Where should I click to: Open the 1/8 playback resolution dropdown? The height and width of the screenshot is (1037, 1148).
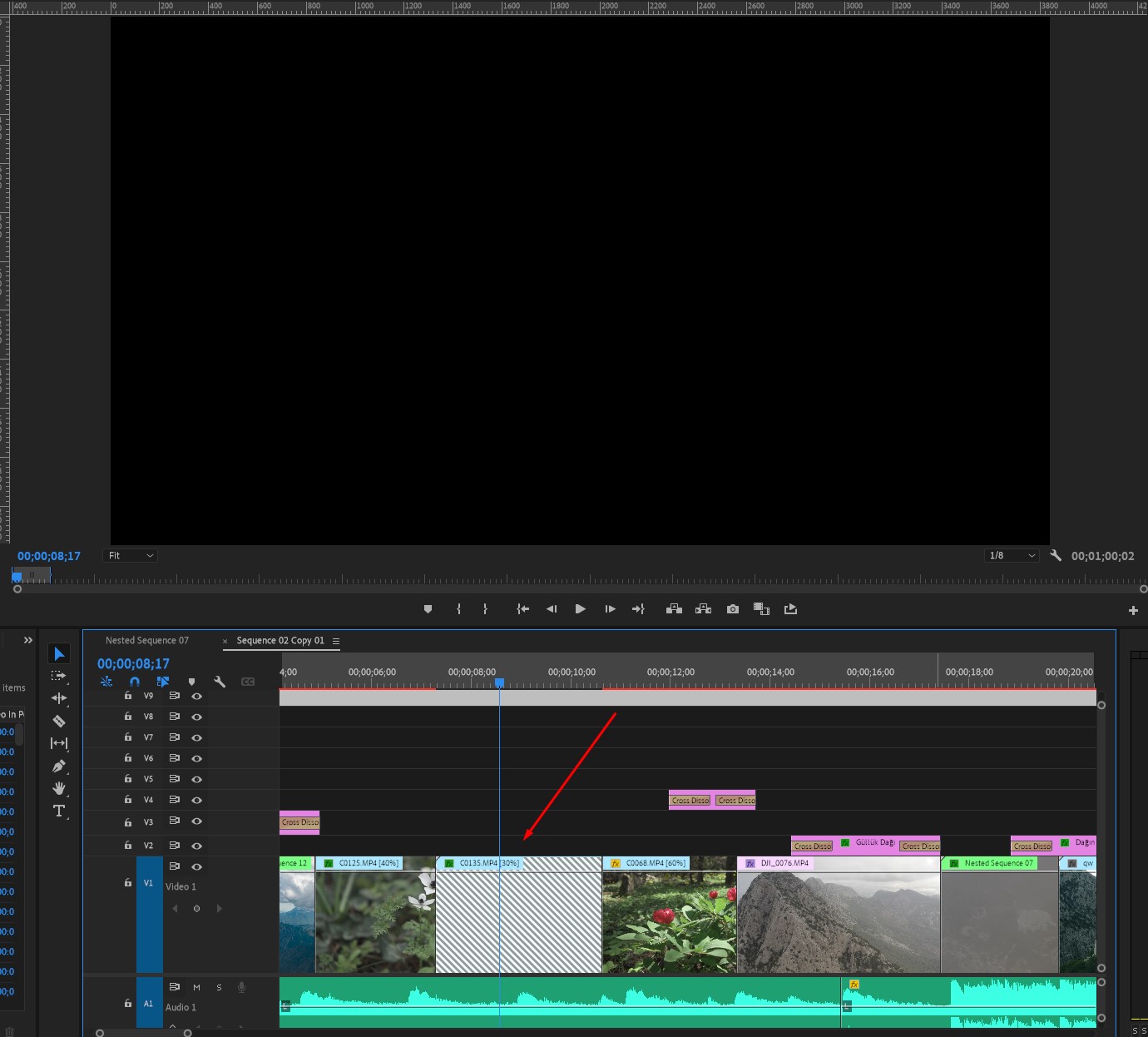pos(1011,555)
